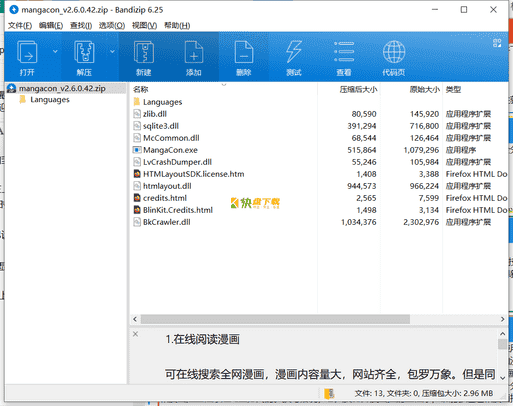Click the archive icon in the status bar
Screen dimensions: 513x406
click(329, 393)
